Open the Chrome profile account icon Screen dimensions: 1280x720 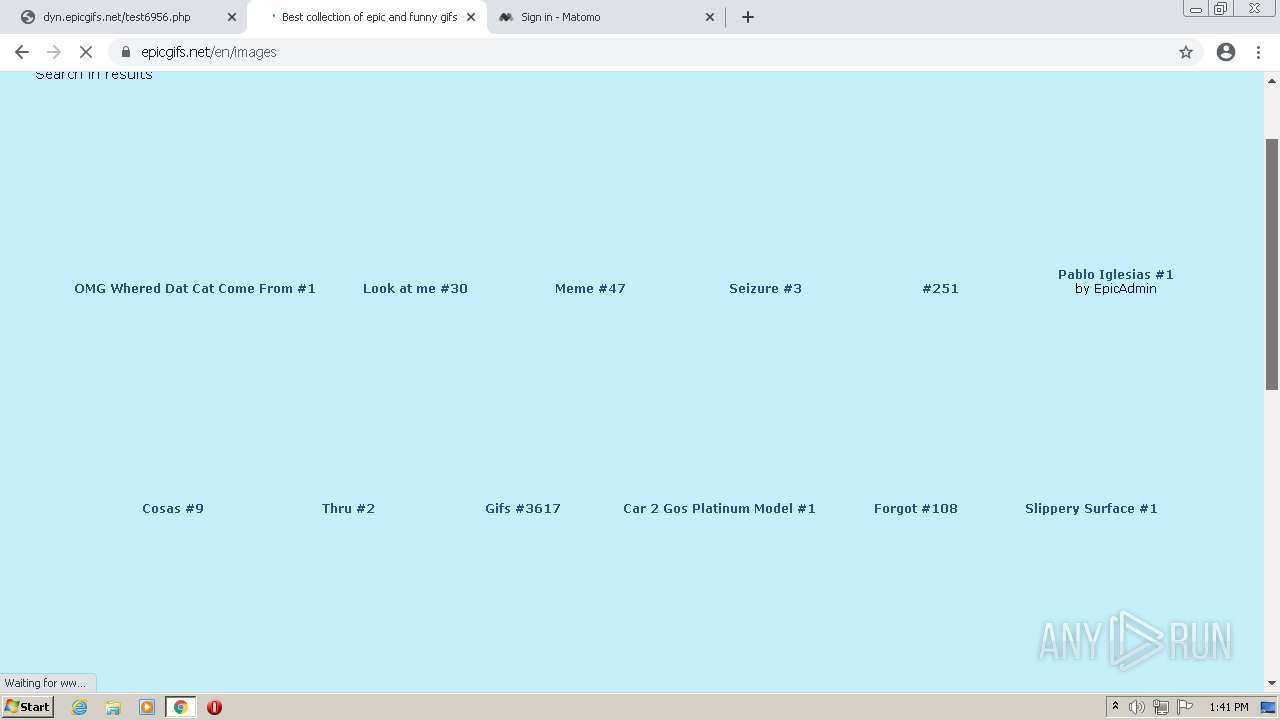click(1226, 52)
